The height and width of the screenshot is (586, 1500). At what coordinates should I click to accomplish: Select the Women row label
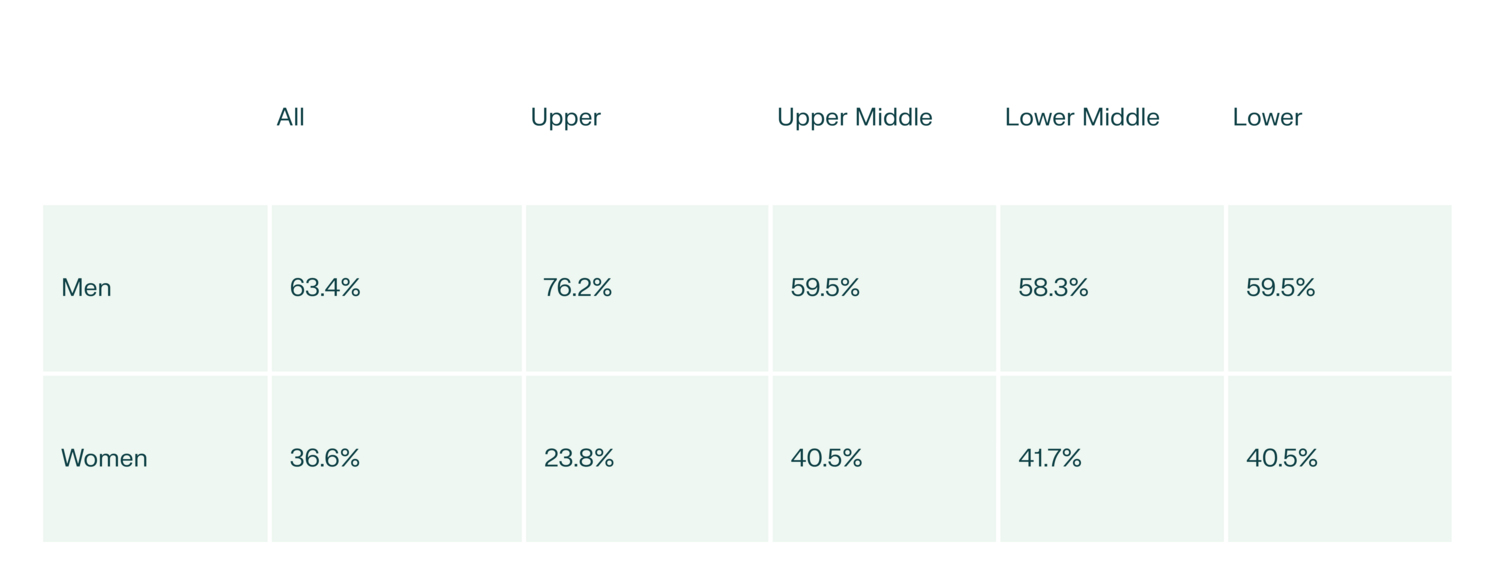pos(104,458)
